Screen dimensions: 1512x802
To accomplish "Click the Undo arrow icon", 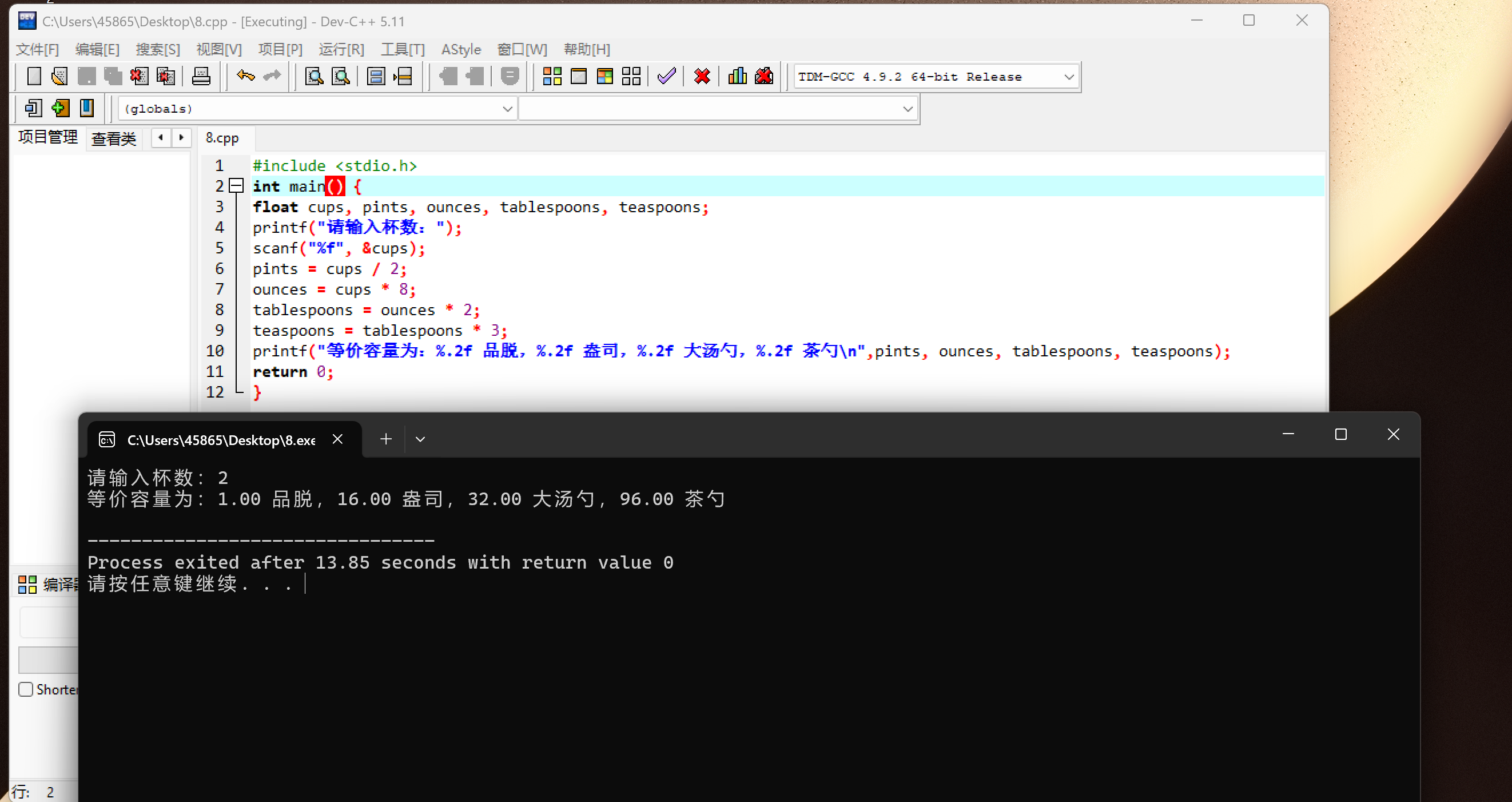I will (x=245, y=76).
